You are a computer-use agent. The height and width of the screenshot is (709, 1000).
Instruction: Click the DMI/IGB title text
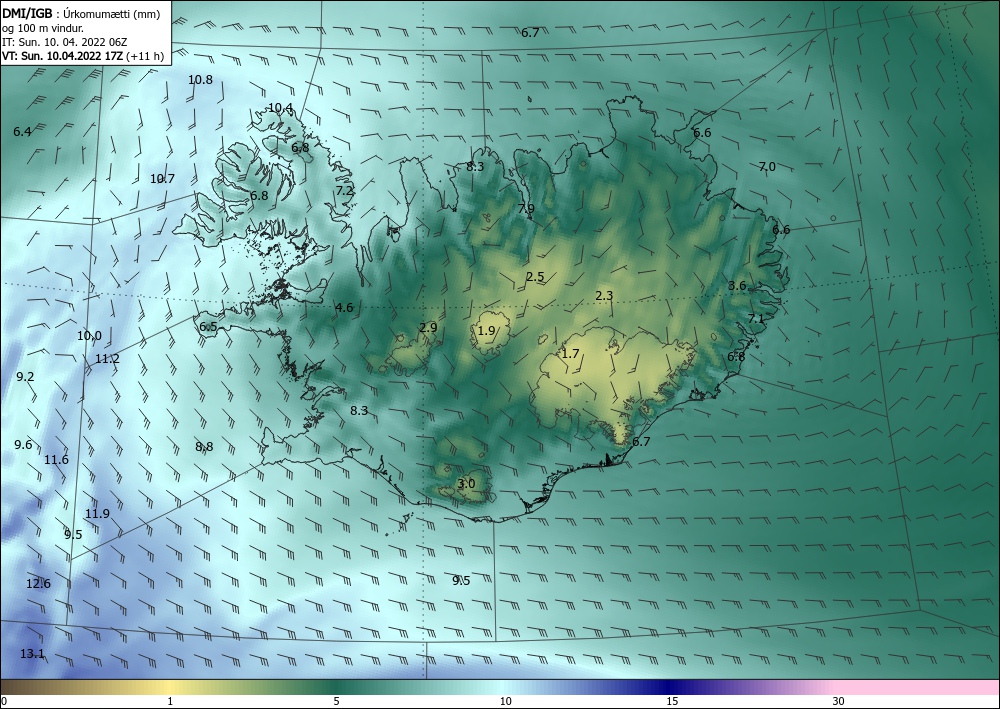[x=27, y=13]
